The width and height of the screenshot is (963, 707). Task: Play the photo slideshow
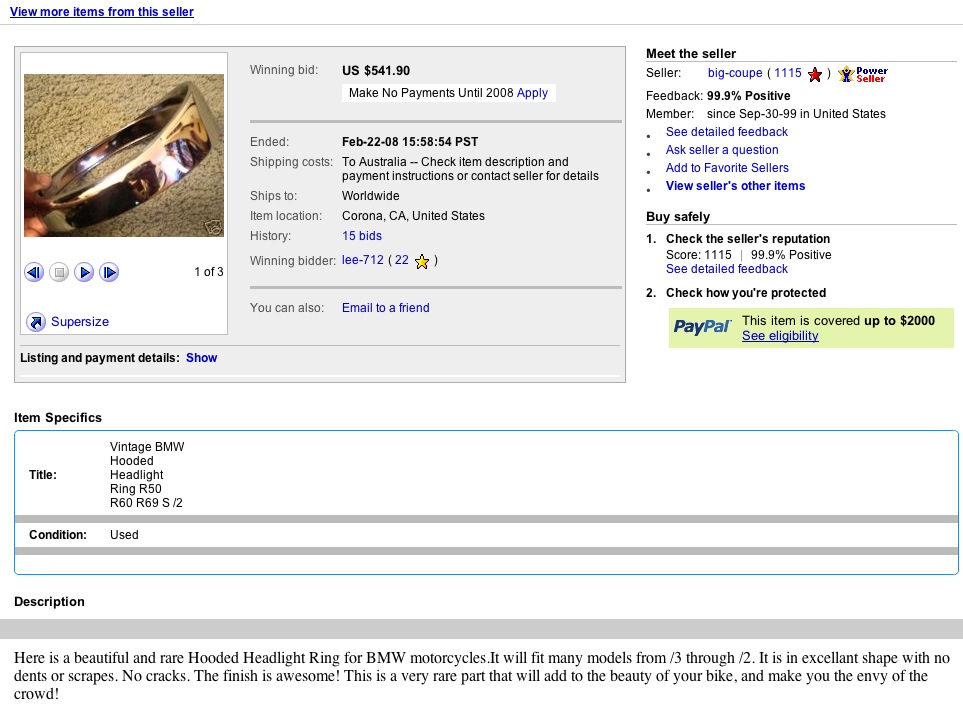tap(84, 272)
